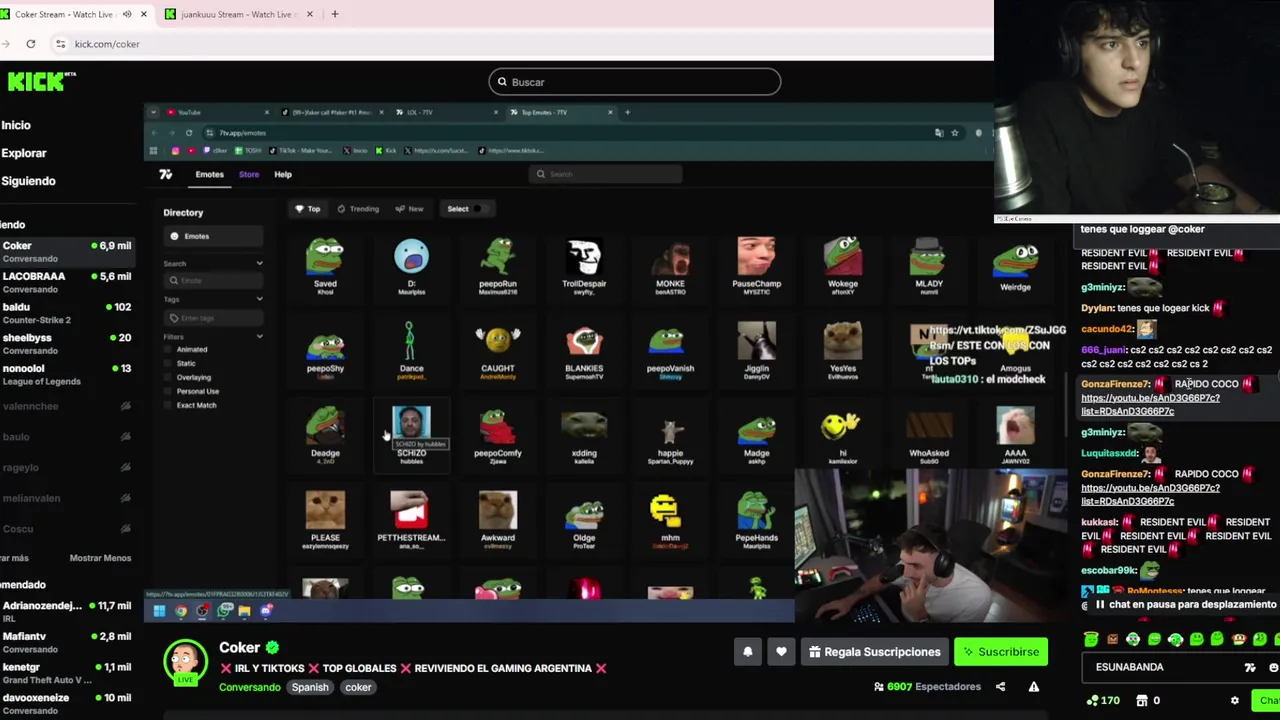This screenshot has height=720, width=1280.
Task: Click the Windows Start icon in the streamed taskbar
Action: 159,611
